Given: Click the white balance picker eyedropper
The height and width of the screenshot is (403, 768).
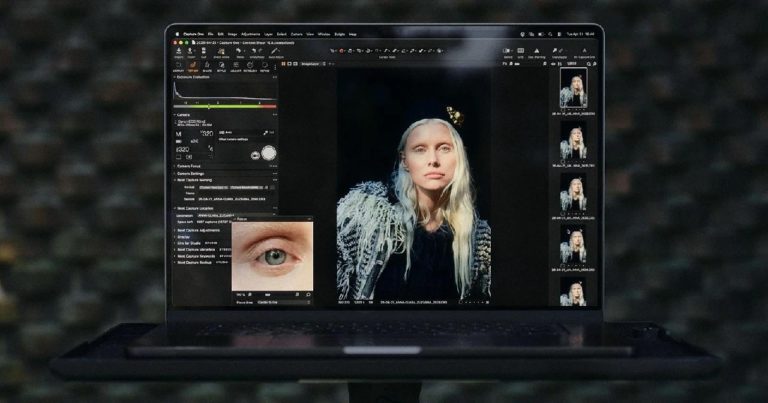Looking at the screenshot, I should (x=266, y=133).
